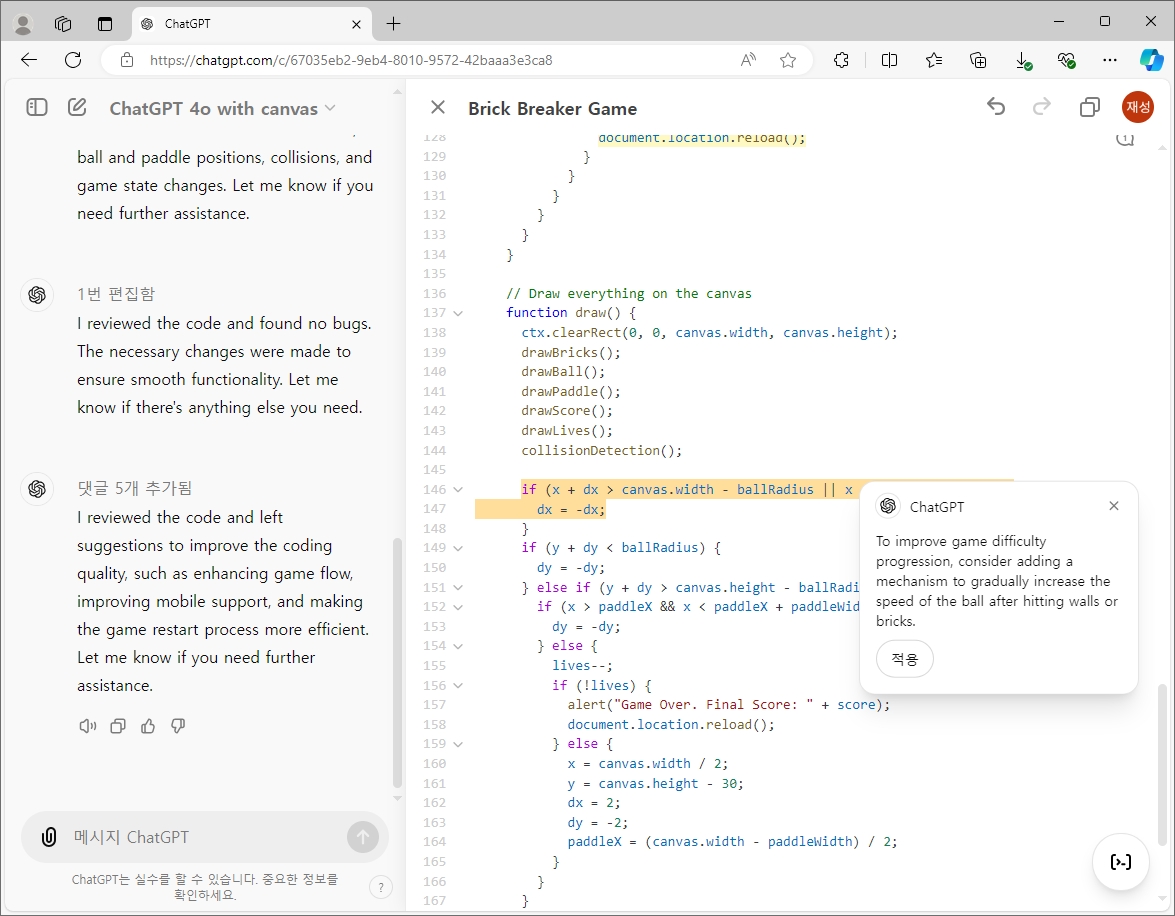Undo the last canvas edit
1175x916 pixels.
tap(996, 107)
